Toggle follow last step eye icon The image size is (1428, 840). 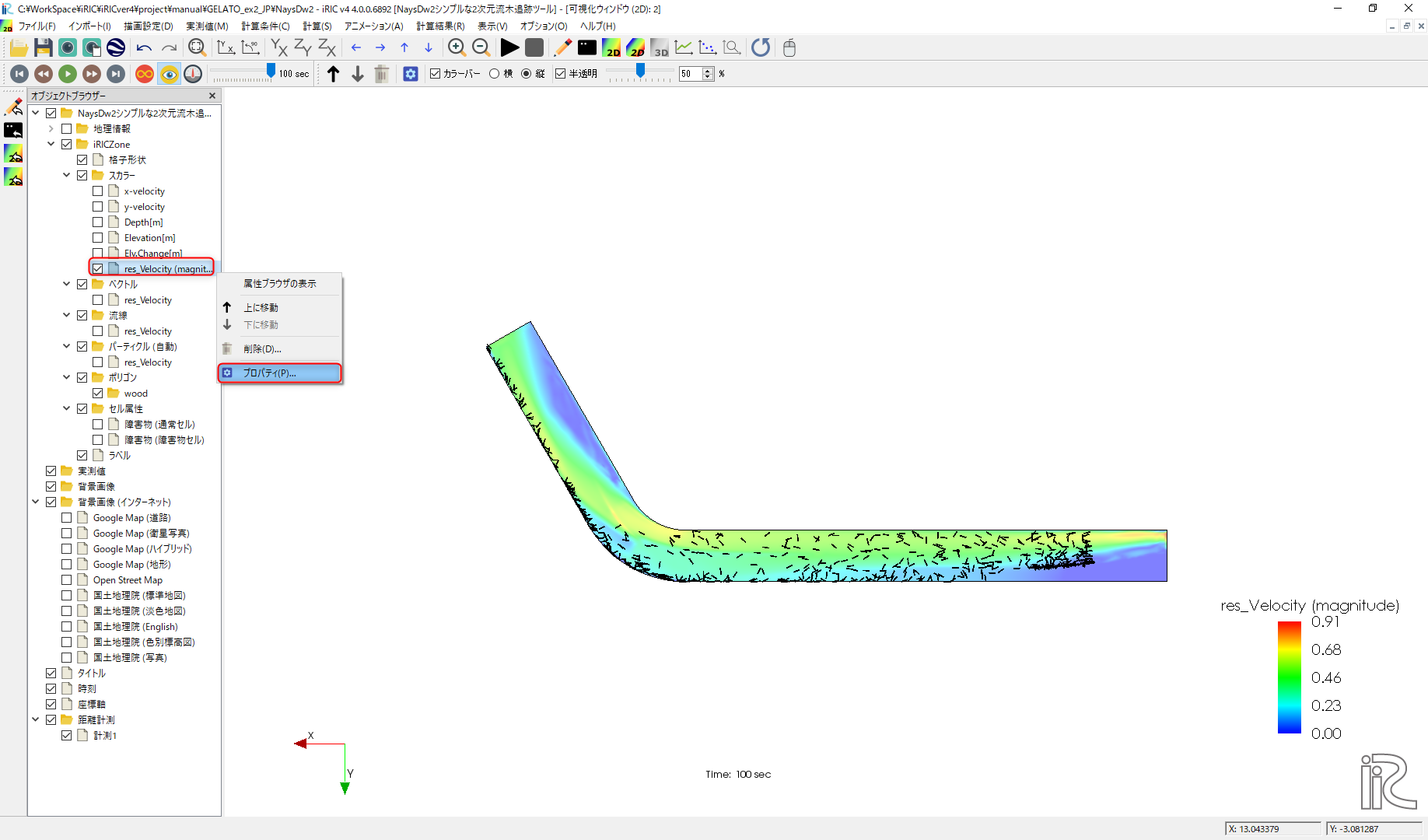(x=169, y=74)
